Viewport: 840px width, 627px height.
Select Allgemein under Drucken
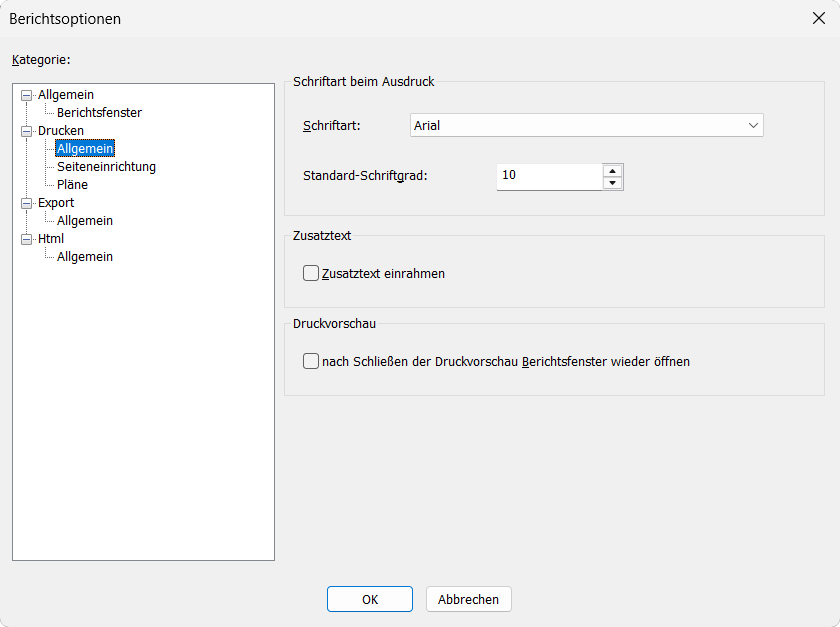tap(85, 148)
